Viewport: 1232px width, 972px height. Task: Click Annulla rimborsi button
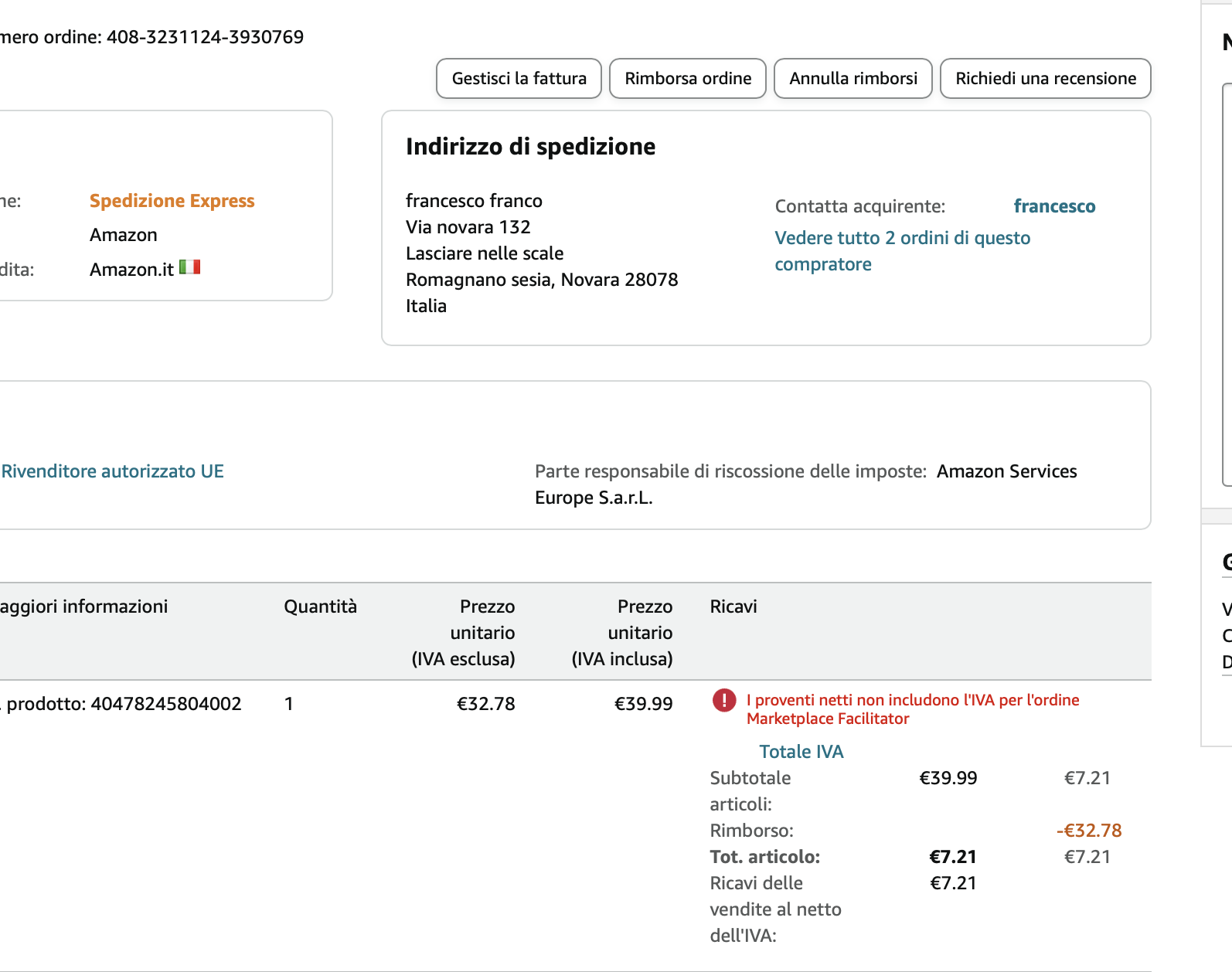coord(853,79)
